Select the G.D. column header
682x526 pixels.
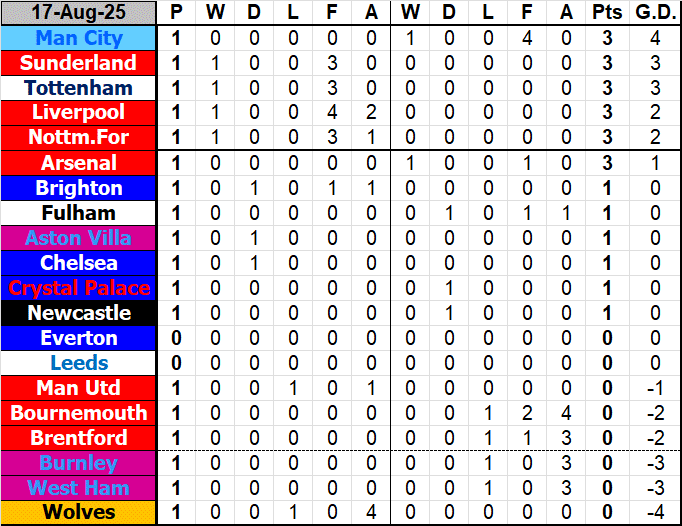655,13
